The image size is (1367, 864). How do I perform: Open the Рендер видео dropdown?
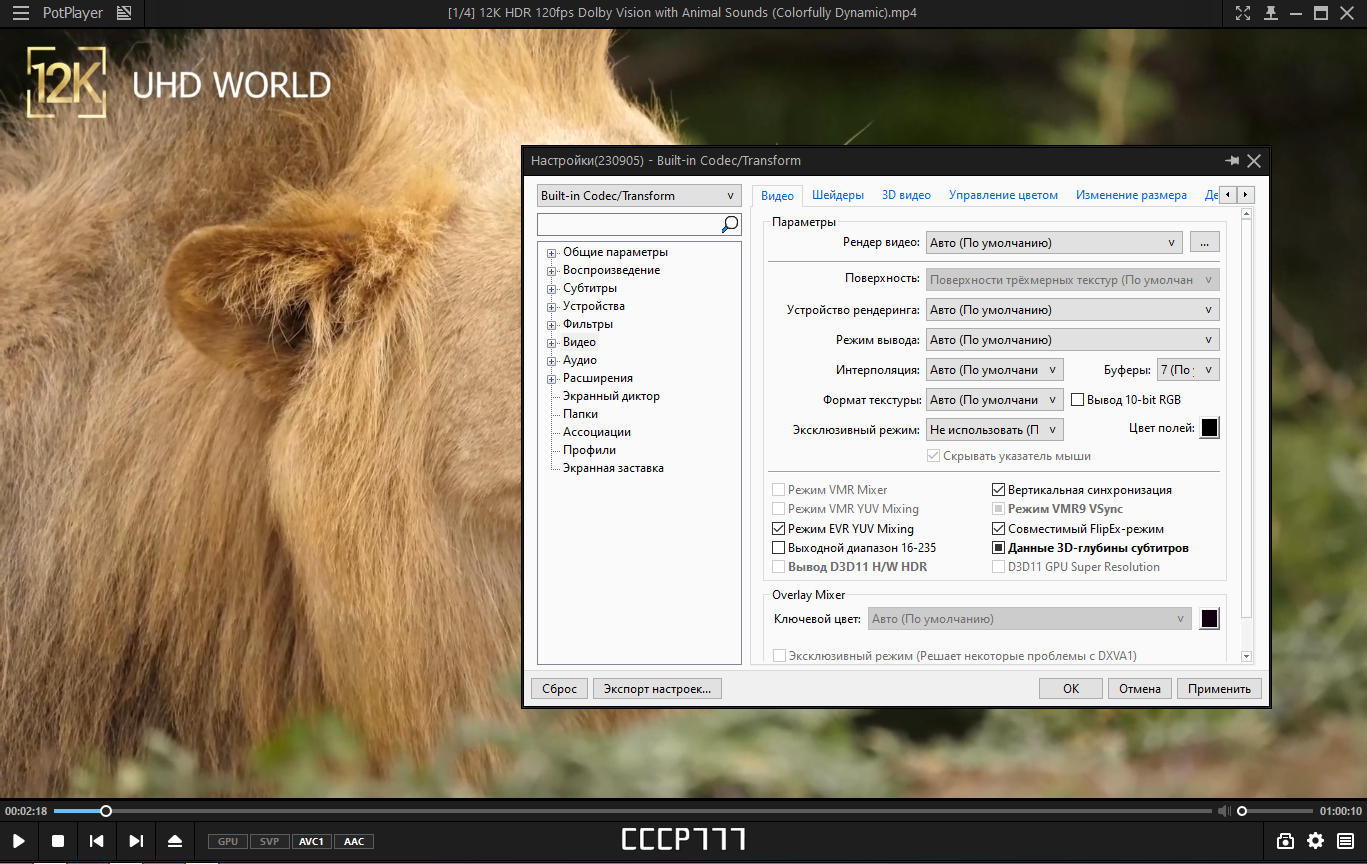[x=1054, y=242]
